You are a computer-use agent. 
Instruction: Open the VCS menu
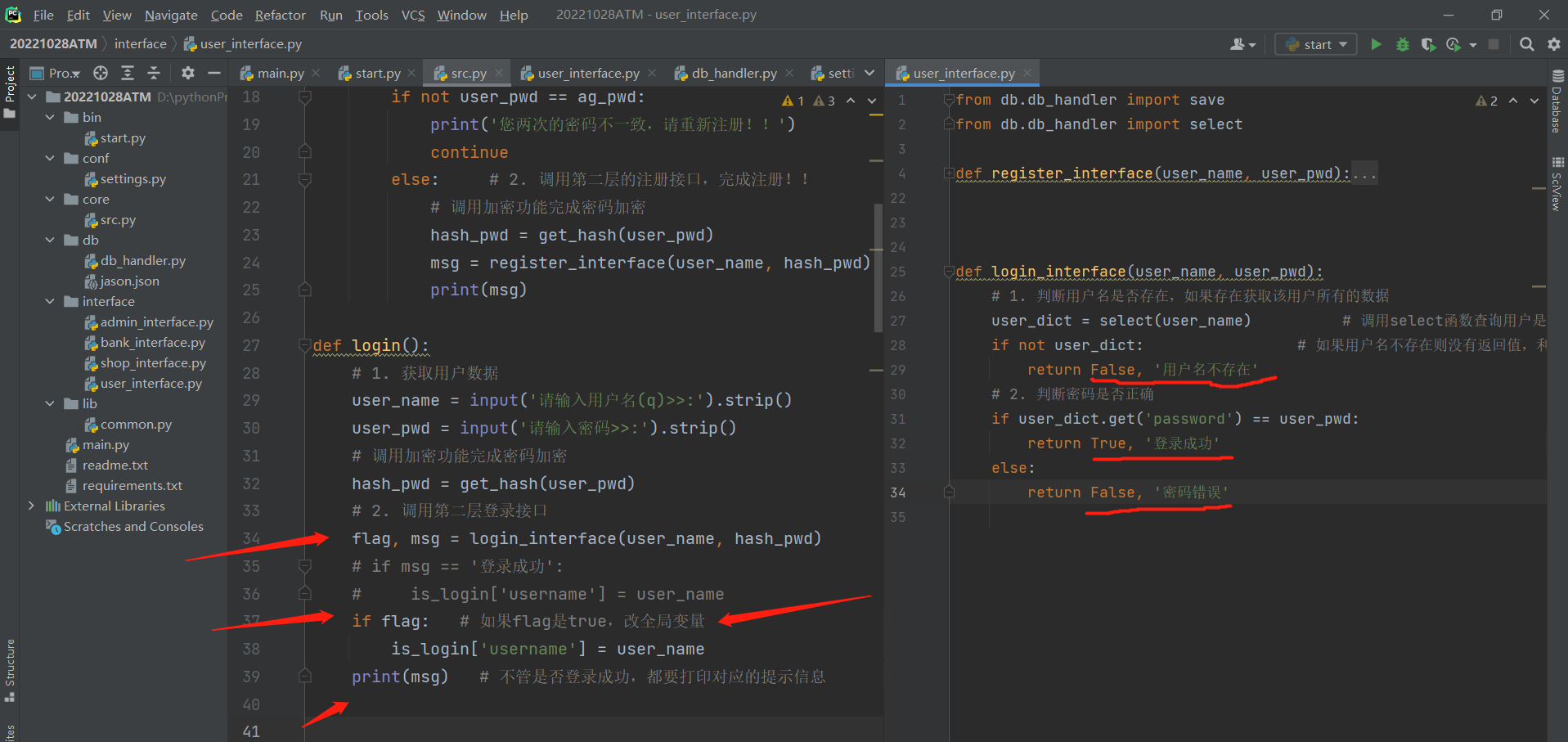tap(413, 15)
